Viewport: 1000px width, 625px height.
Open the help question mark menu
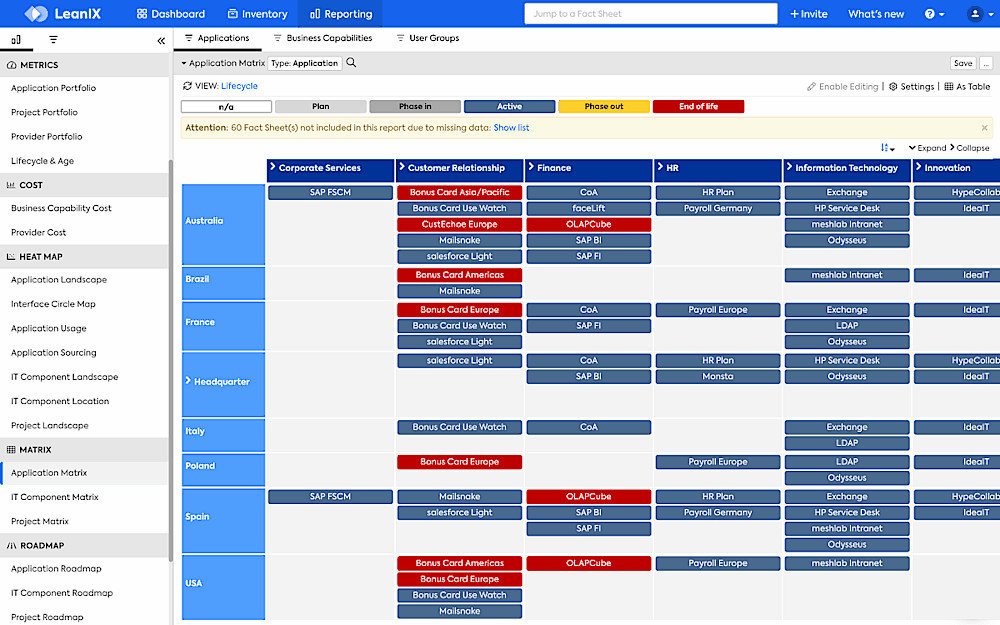point(934,13)
